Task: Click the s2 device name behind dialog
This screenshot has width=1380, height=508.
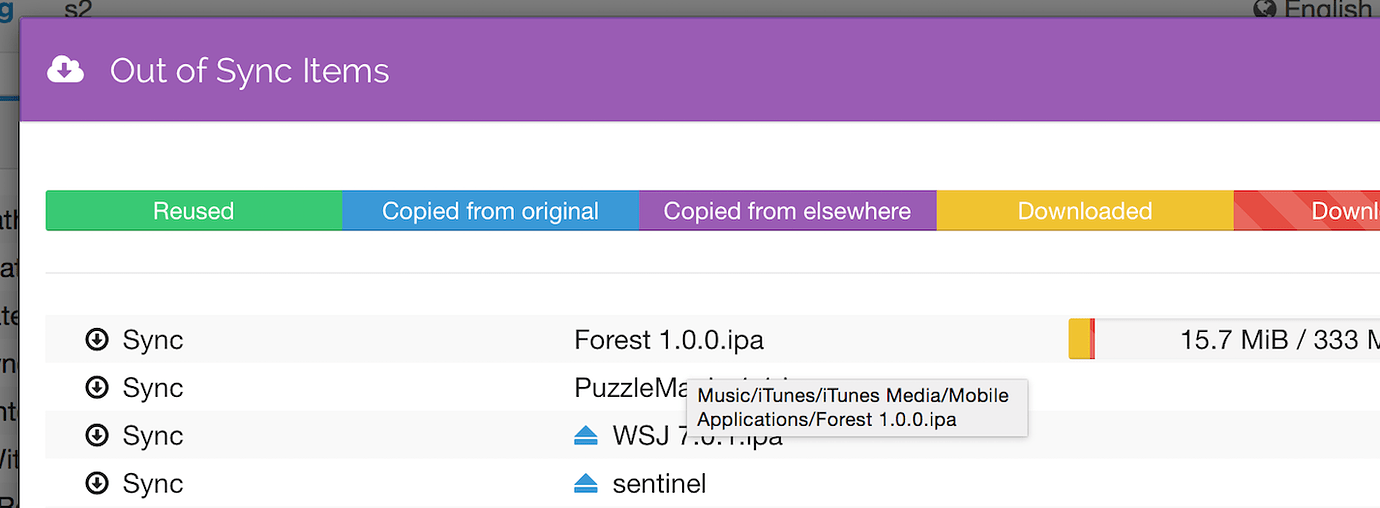Action: point(79,9)
